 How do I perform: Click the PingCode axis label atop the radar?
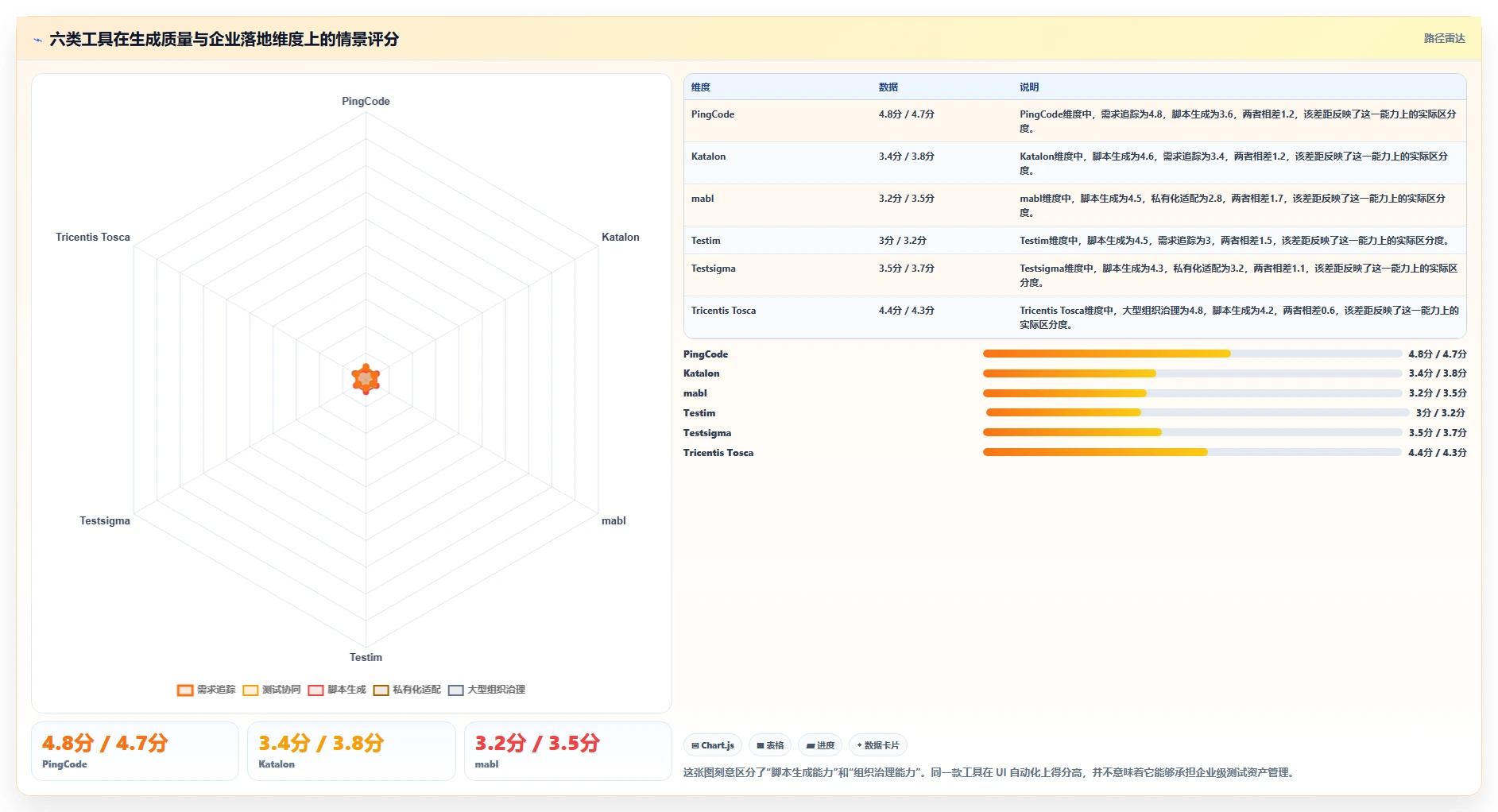click(x=366, y=101)
